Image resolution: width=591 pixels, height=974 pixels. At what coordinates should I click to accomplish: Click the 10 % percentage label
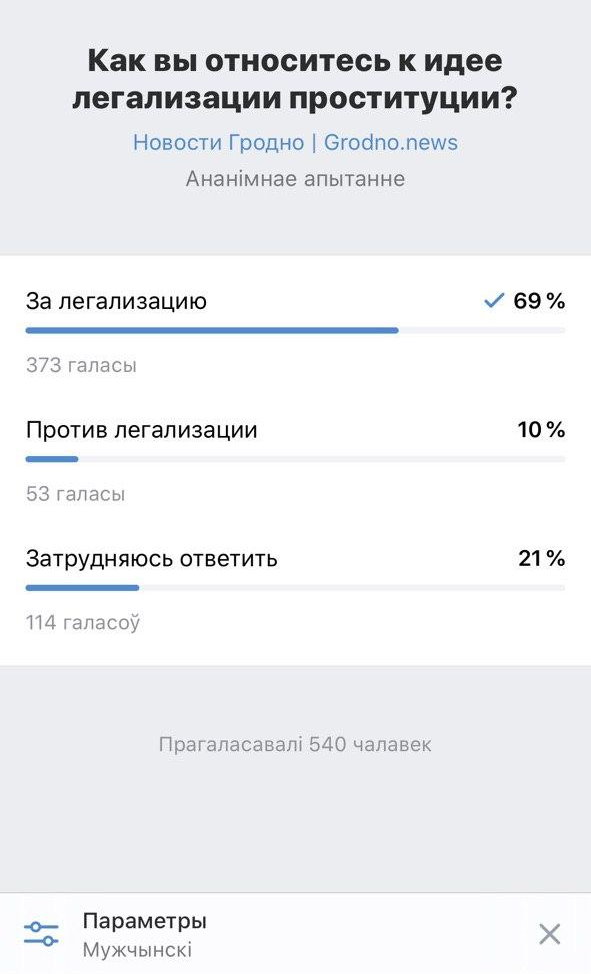click(541, 428)
